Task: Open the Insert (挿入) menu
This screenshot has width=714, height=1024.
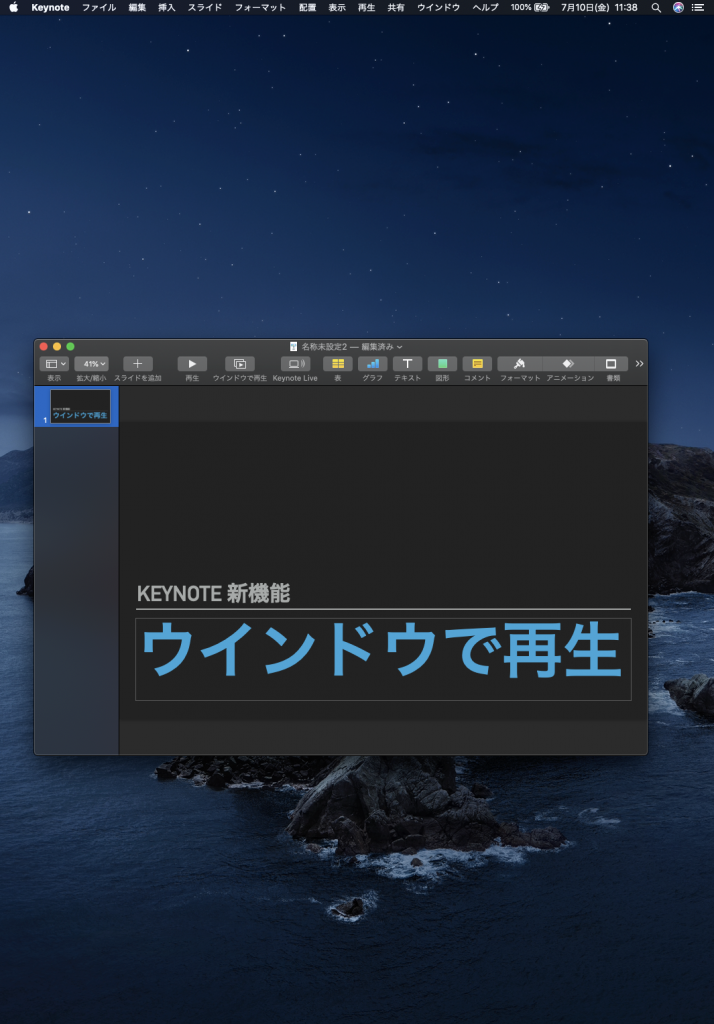Action: [167, 7]
